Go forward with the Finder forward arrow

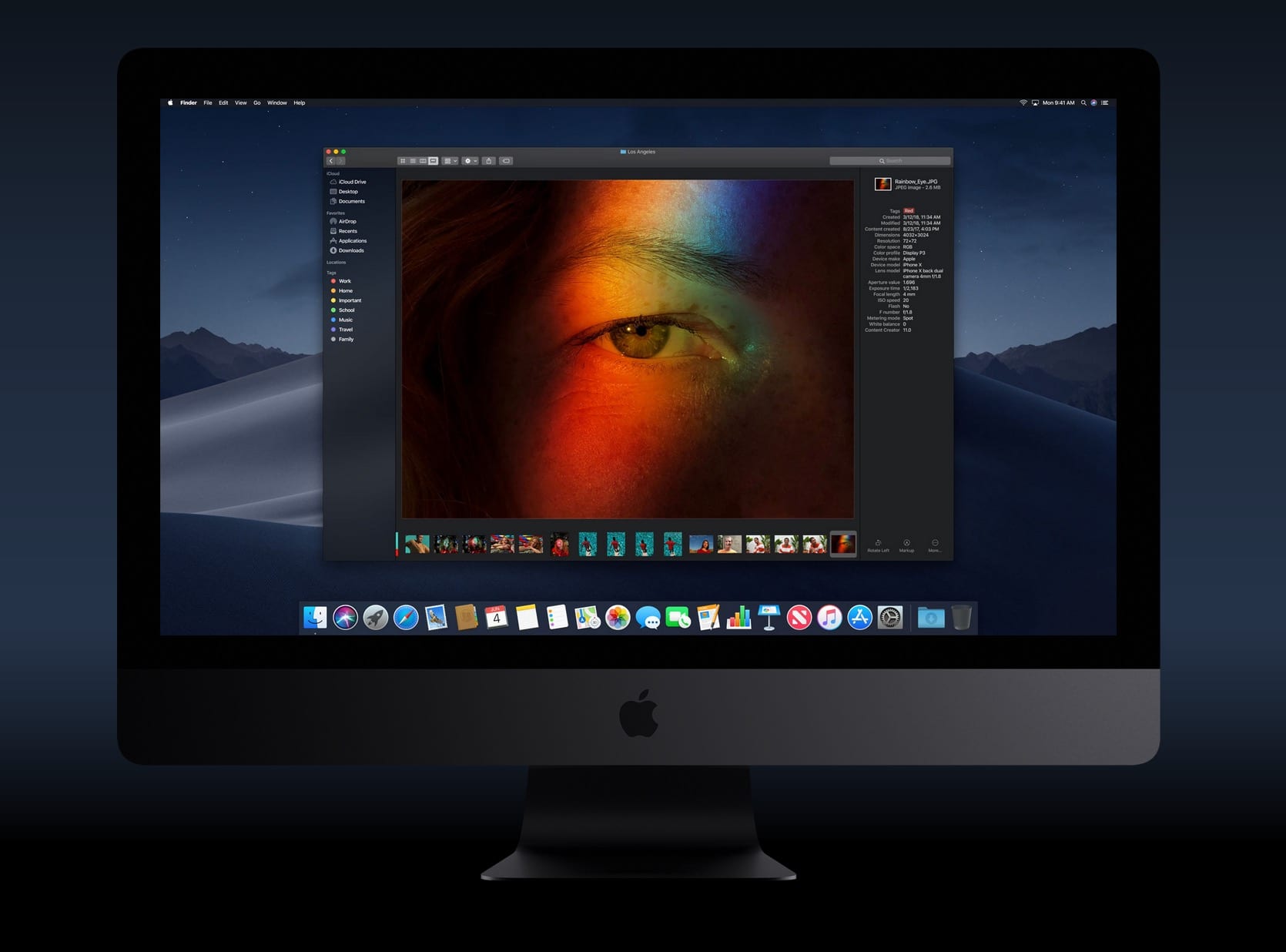tap(340, 161)
